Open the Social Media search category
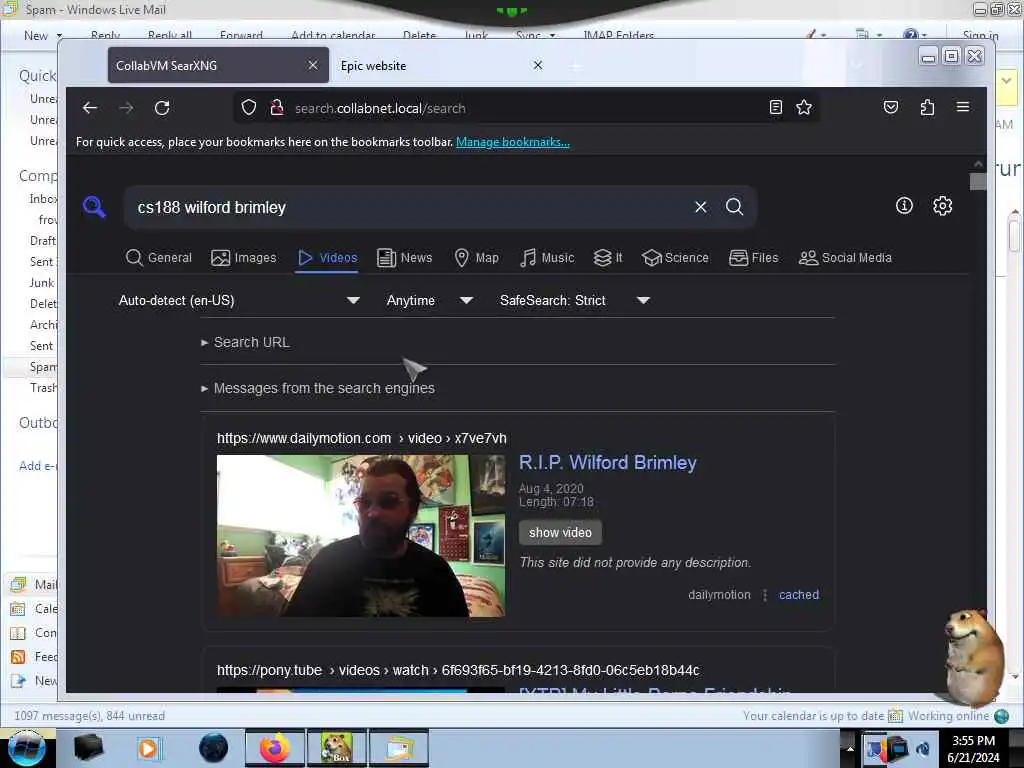The width and height of the screenshot is (1024, 768). click(x=845, y=258)
